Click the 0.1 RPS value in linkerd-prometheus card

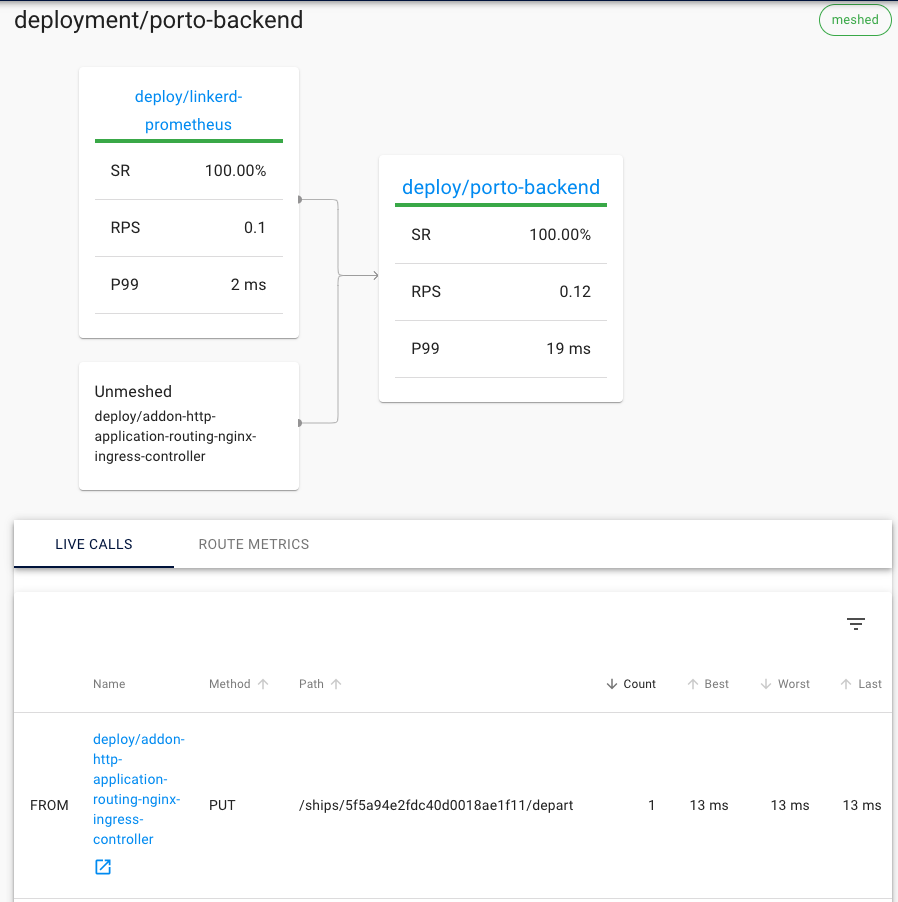coord(255,228)
